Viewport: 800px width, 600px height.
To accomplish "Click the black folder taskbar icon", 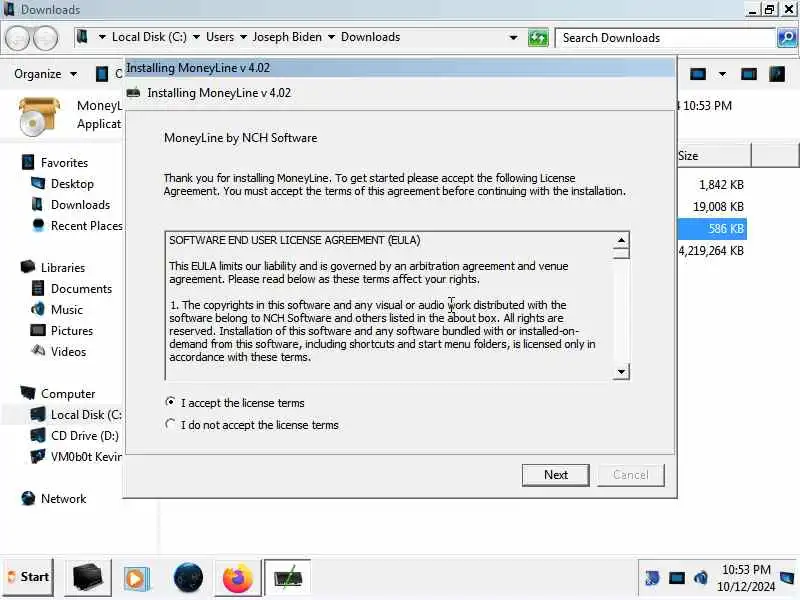I will coord(87,579).
